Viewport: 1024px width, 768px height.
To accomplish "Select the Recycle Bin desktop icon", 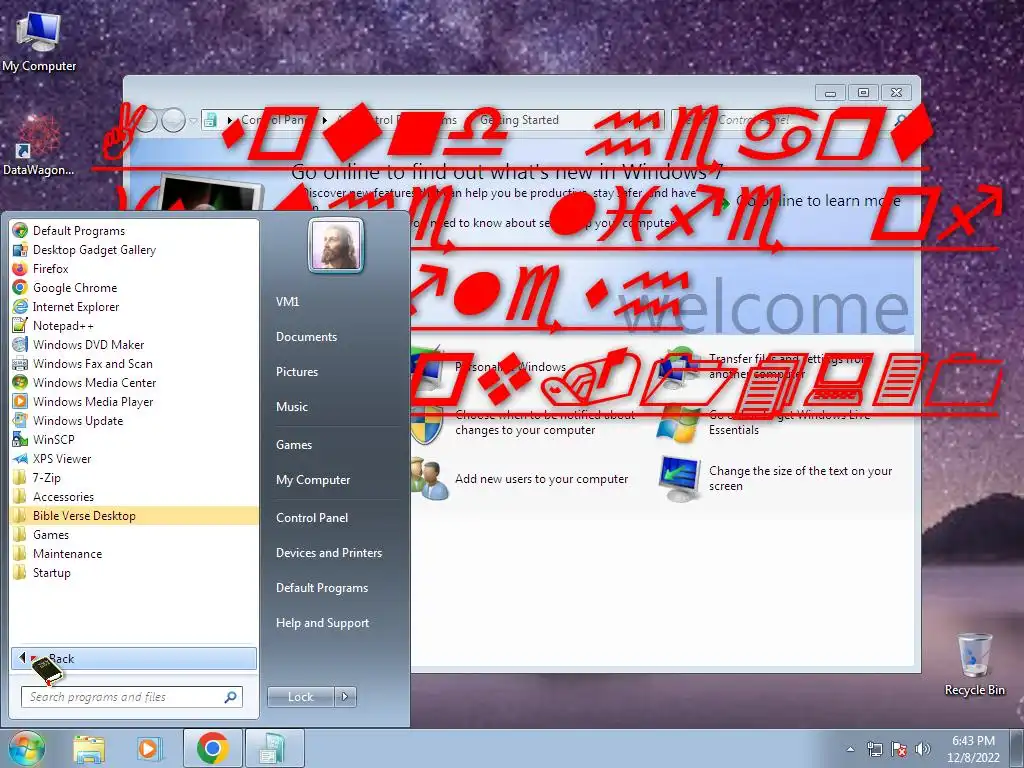I will click(974, 664).
